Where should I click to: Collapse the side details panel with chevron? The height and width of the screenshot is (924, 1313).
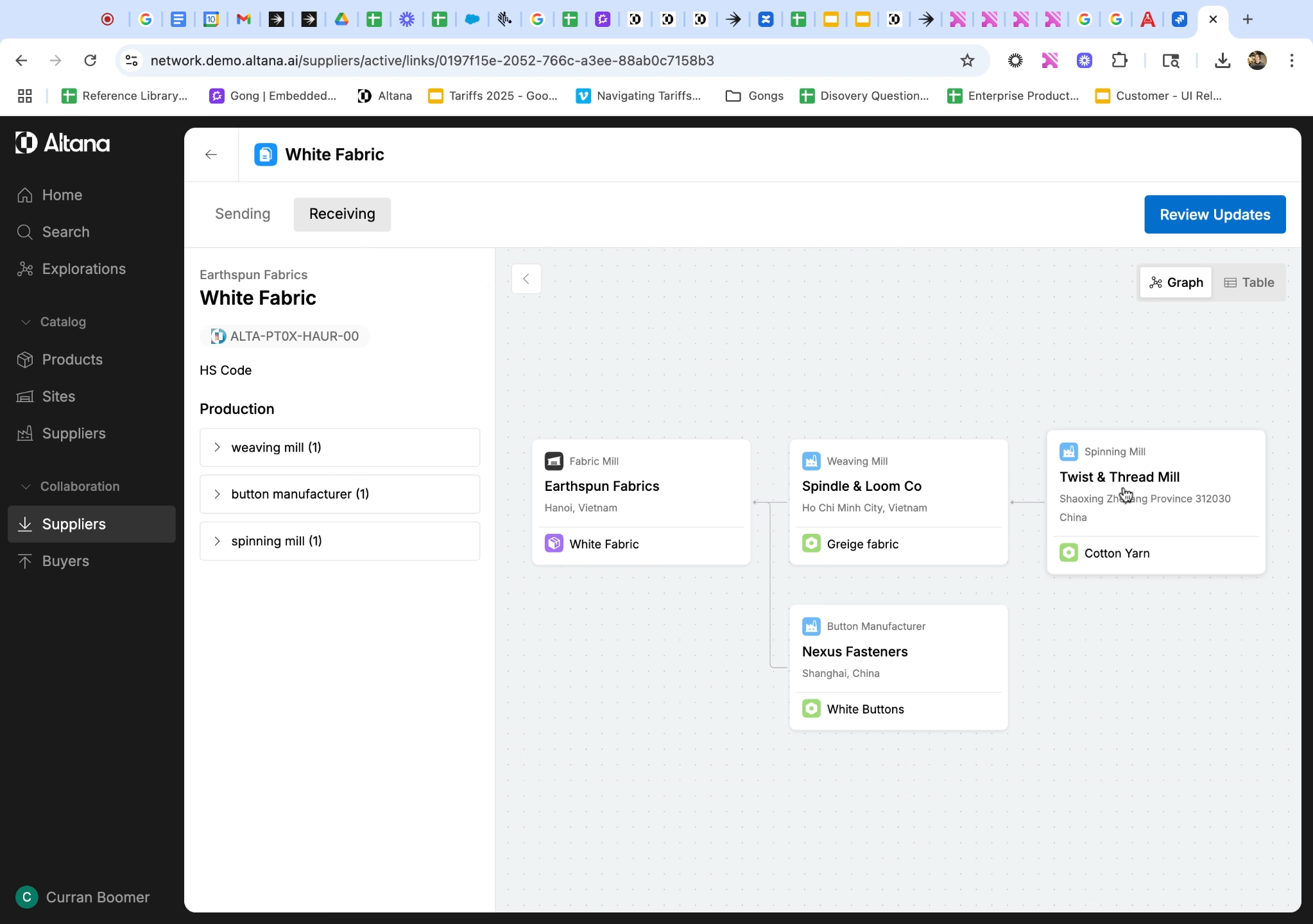pyautogui.click(x=526, y=279)
